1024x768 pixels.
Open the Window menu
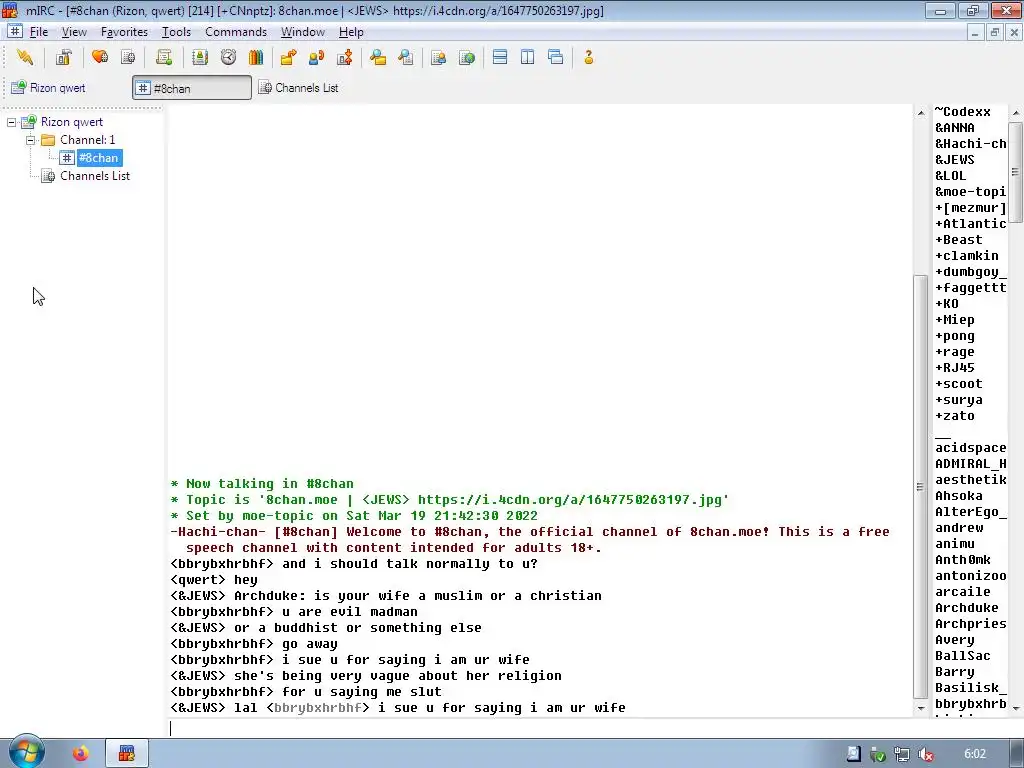click(x=302, y=32)
